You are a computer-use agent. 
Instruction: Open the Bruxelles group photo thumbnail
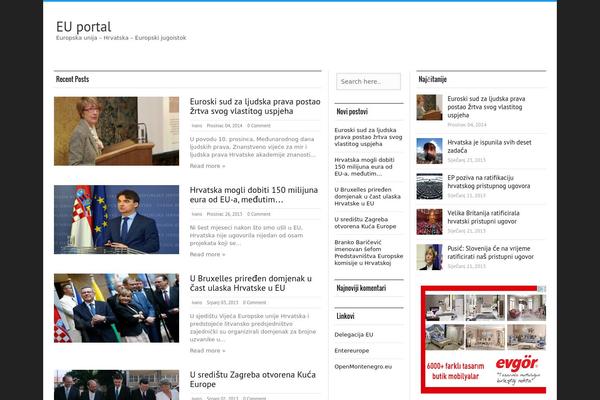[x=116, y=308]
